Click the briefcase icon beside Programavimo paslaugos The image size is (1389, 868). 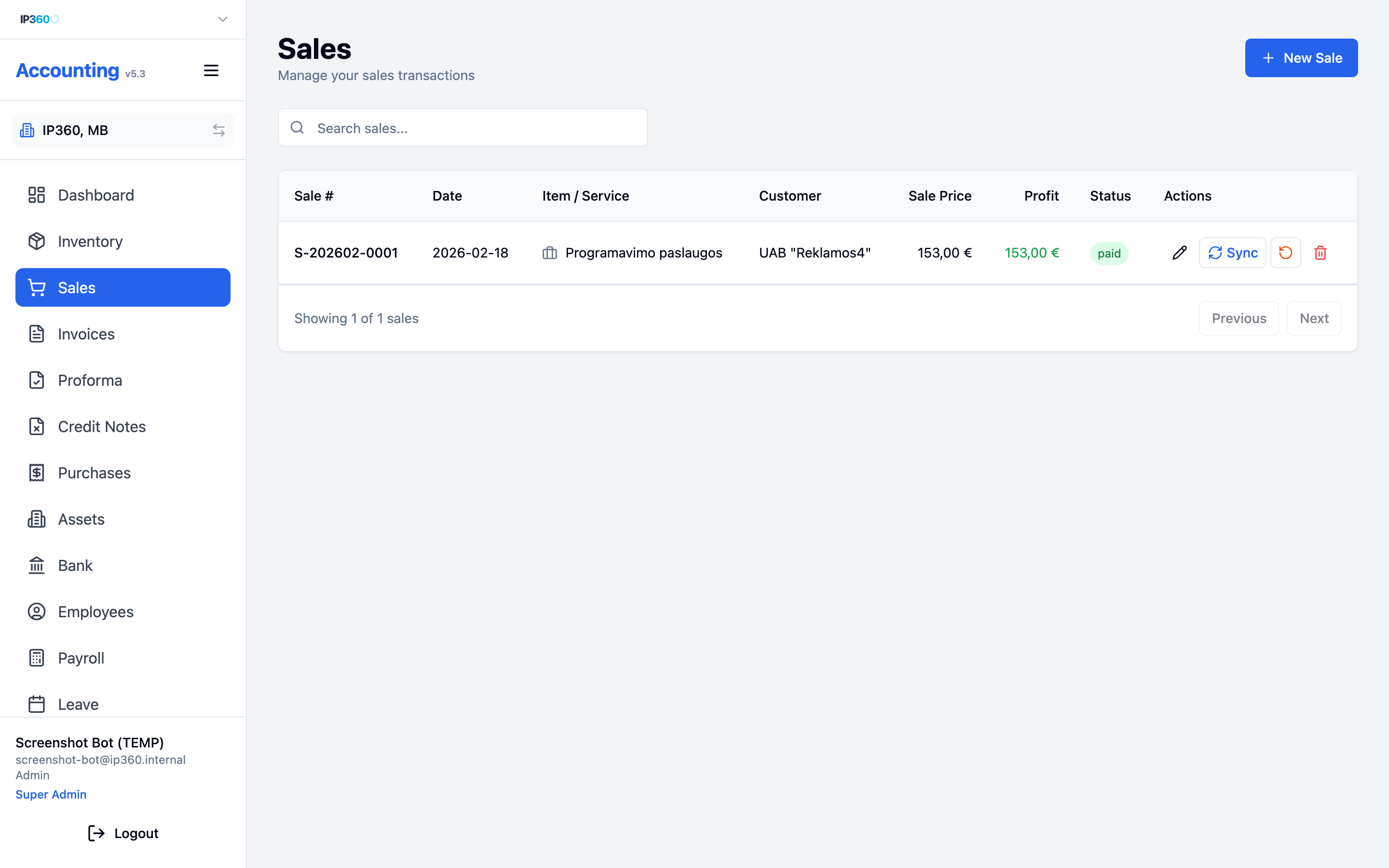(x=550, y=253)
